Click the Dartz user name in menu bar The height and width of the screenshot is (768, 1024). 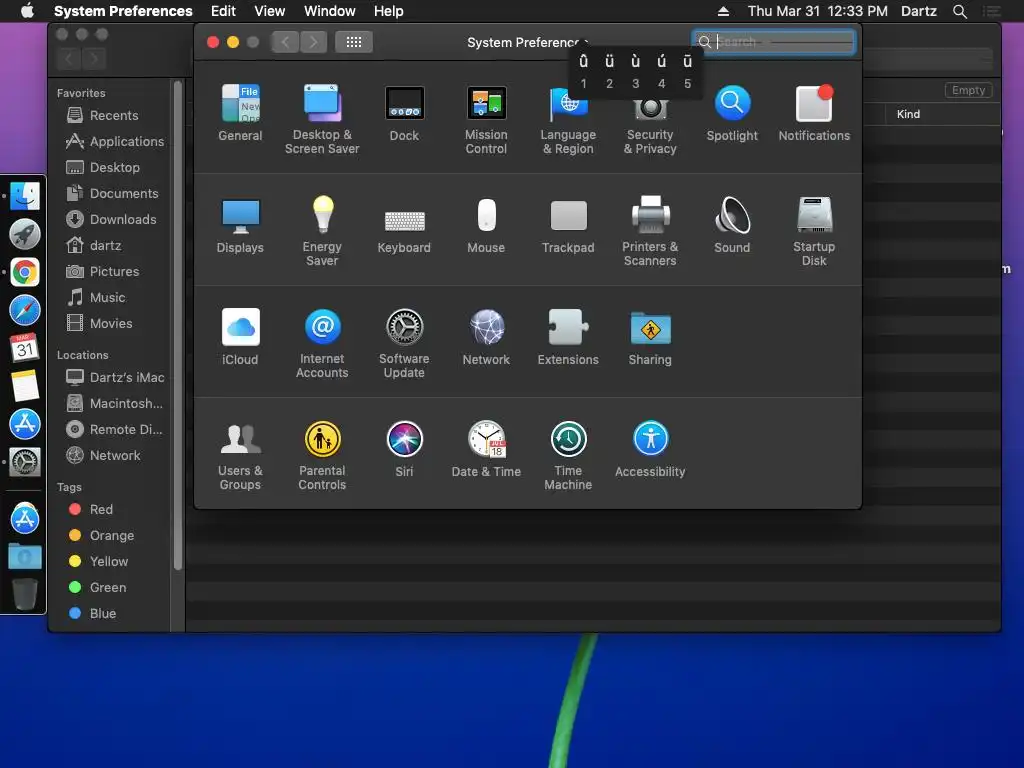tap(918, 11)
